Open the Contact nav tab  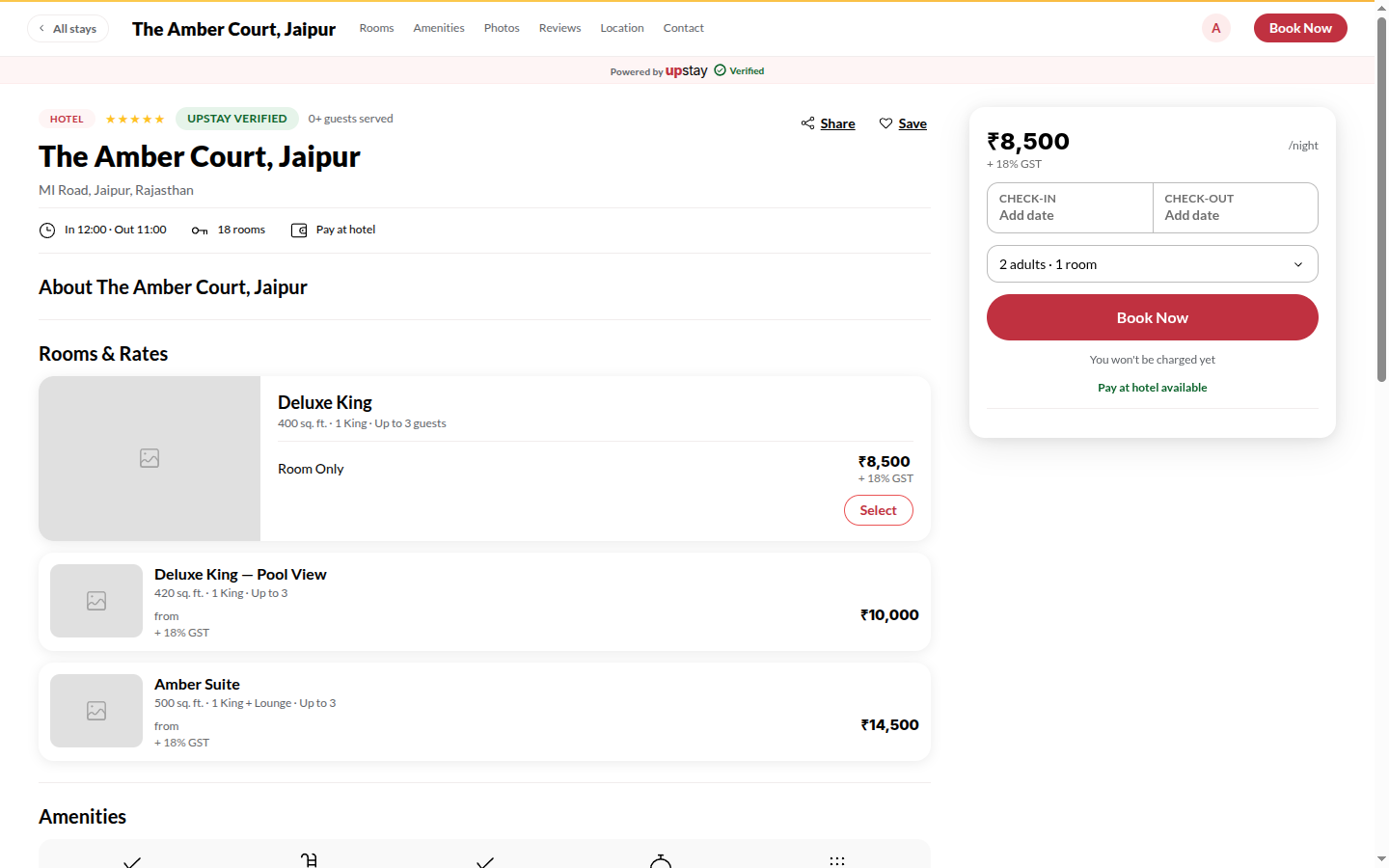684,28
